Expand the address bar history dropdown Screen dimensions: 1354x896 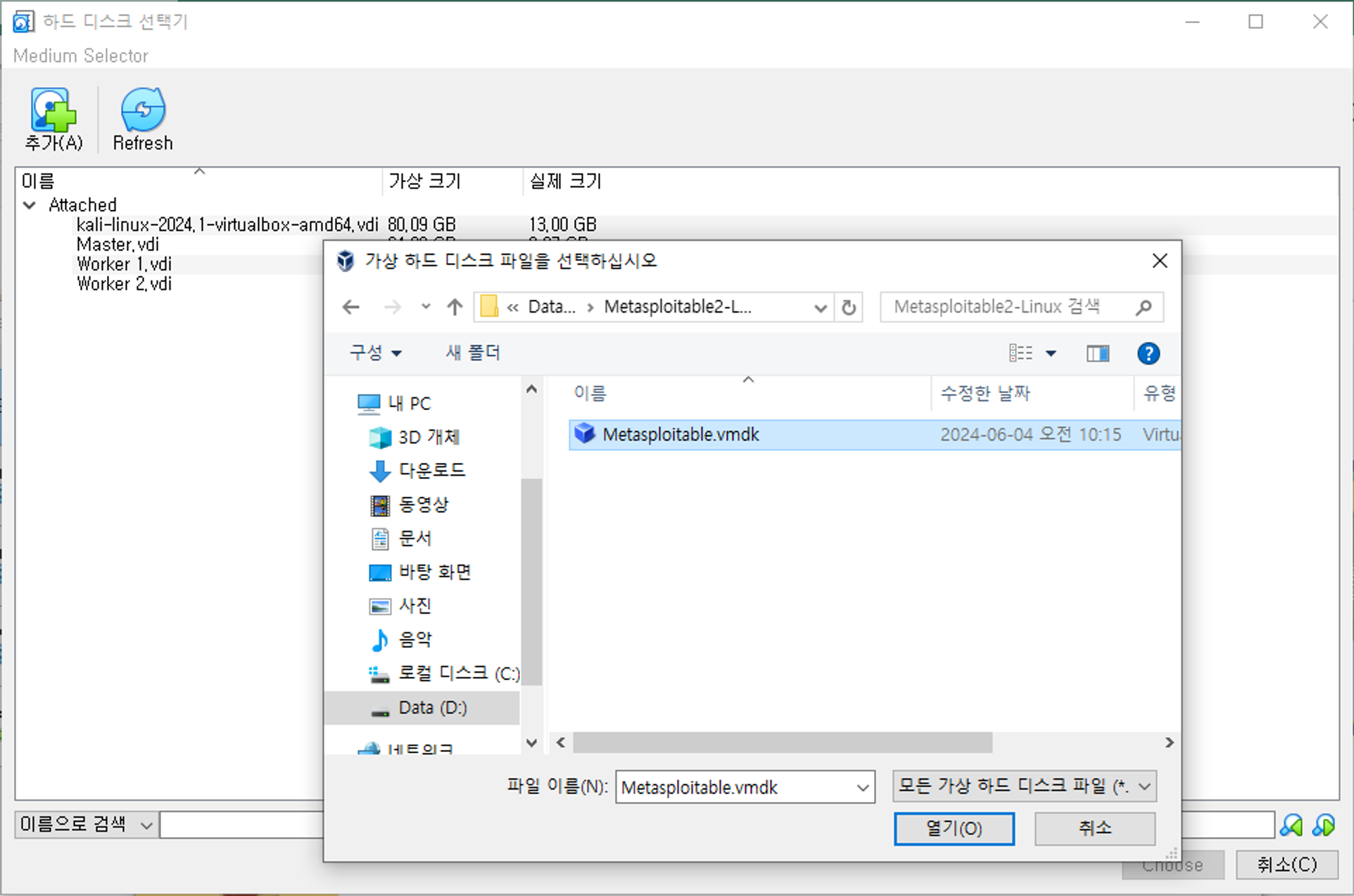(x=821, y=308)
